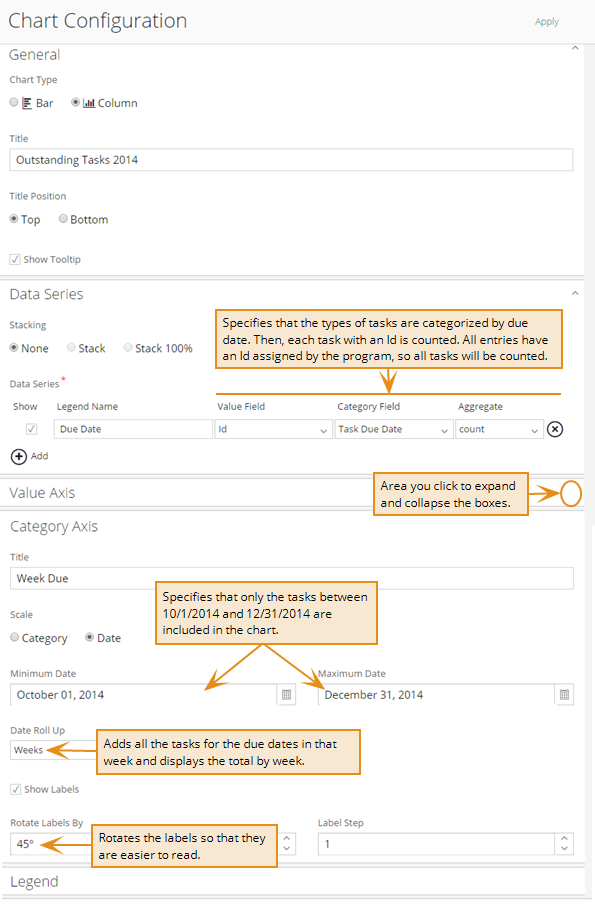Click the Rotate Labels By field
Viewport: 595px width, 904px height.
[144, 844]
